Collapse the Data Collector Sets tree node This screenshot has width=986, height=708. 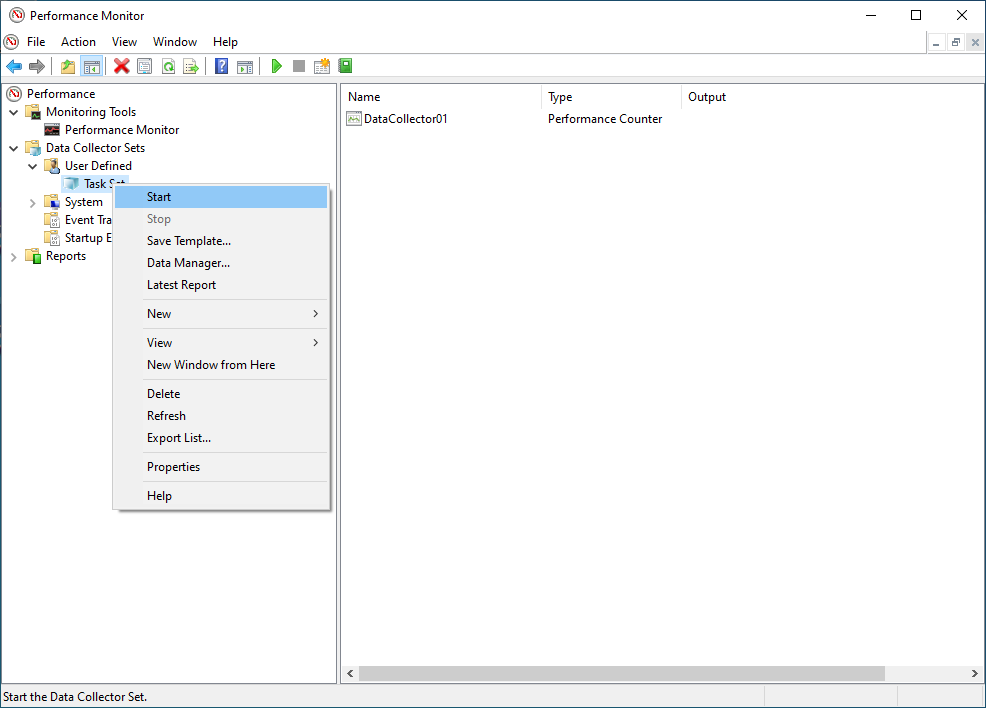tap(14, 147)
